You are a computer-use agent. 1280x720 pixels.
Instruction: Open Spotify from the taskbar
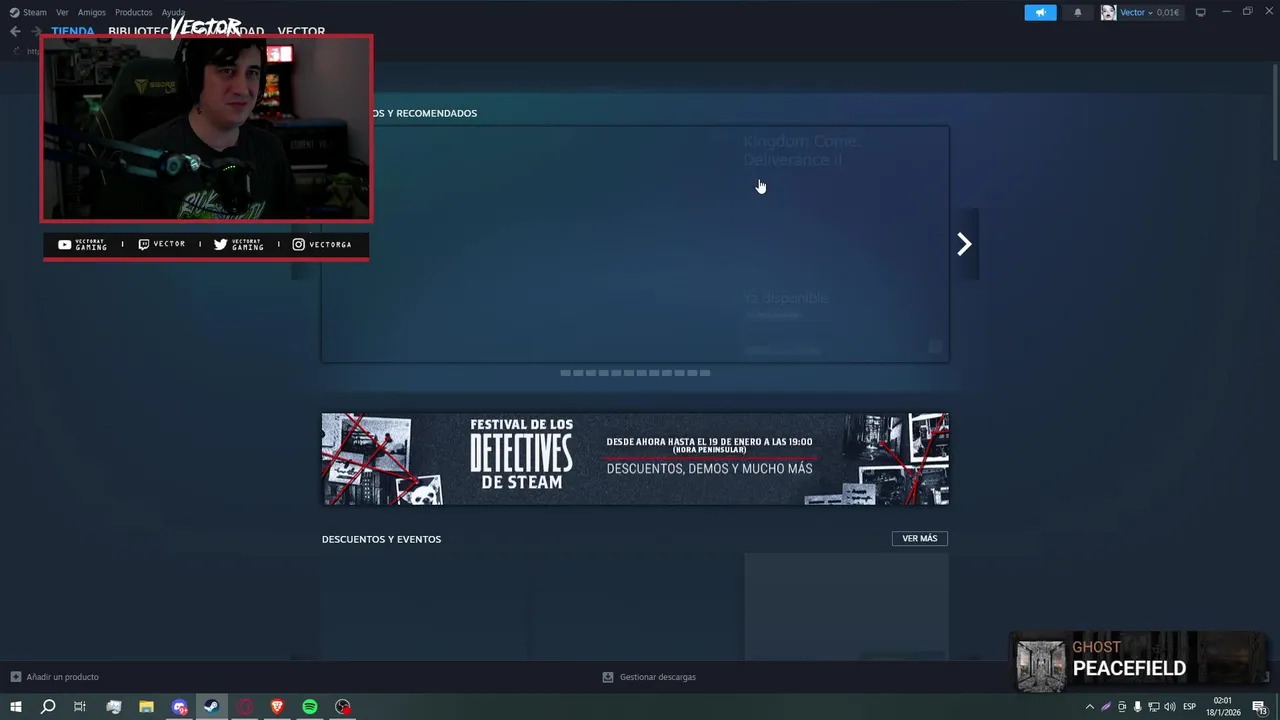click(x=310, y=707)
